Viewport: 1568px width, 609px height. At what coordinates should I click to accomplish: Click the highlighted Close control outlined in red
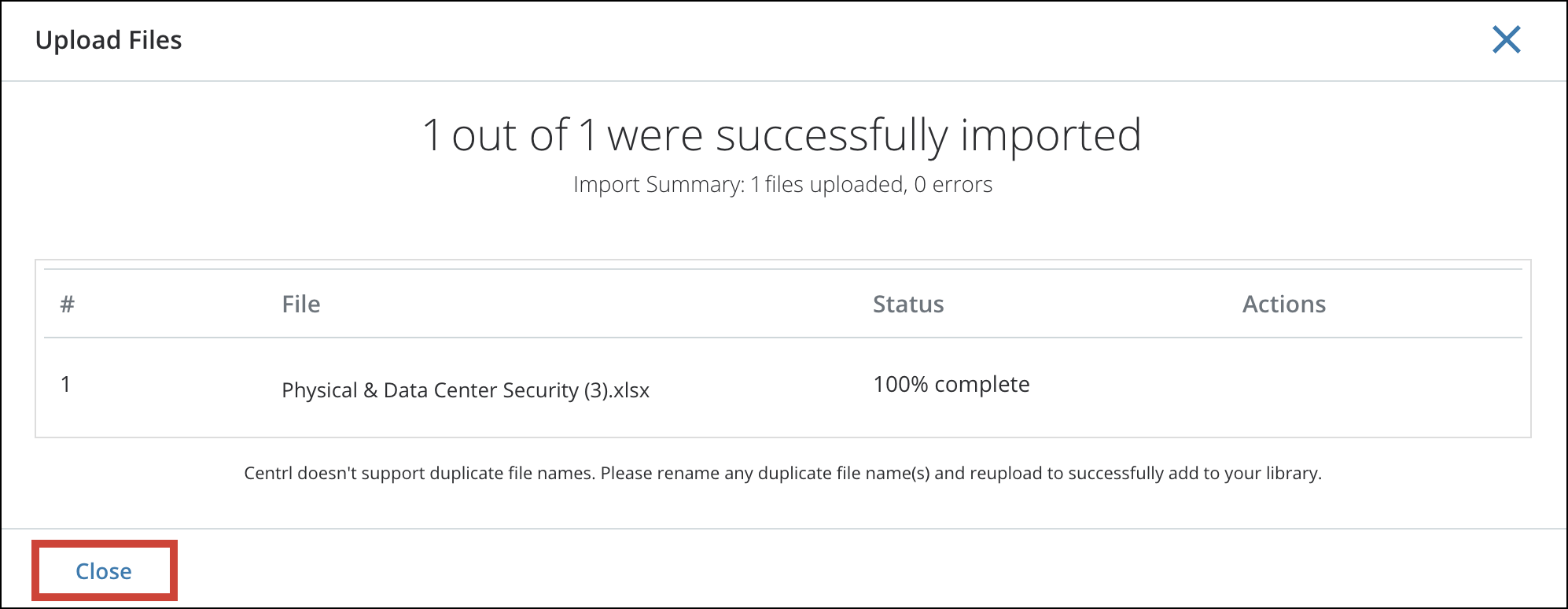pos(105,571)
